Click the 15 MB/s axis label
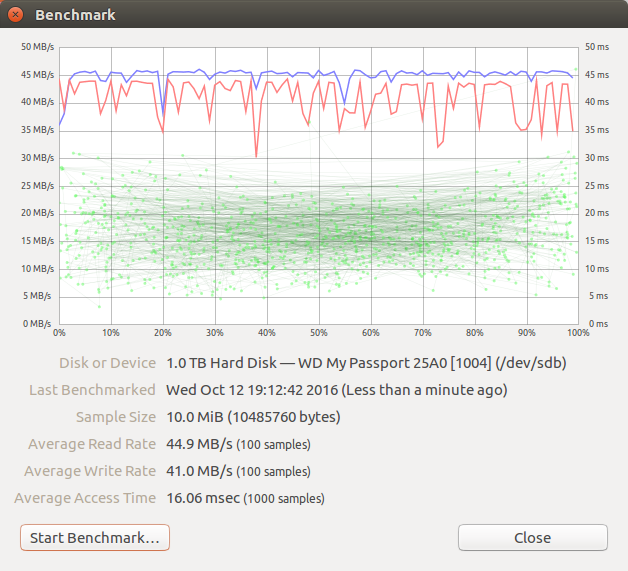This screenshot has height=571, width=628. (x=37, y=241)
